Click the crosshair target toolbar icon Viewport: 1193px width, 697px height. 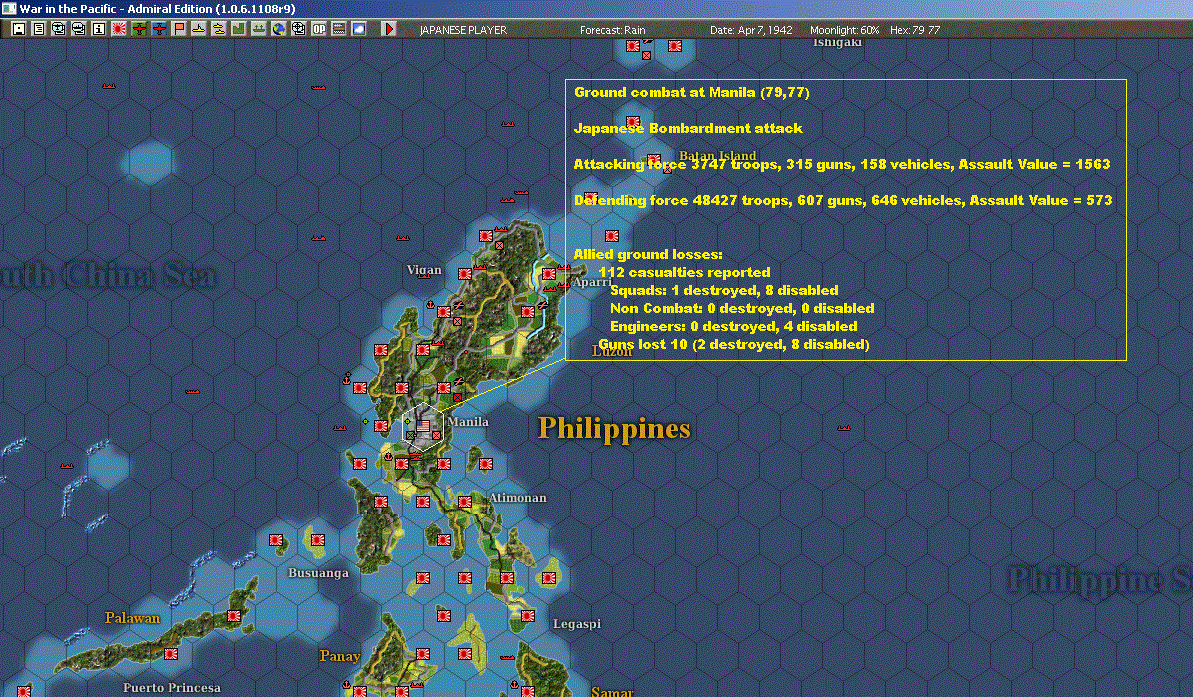pyautogui.click(x=298, y=29)
